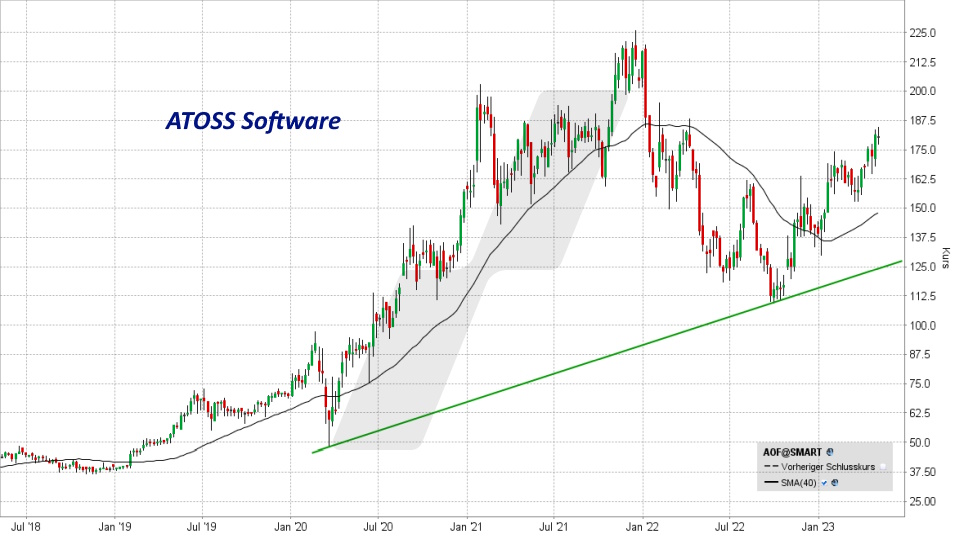Click the SMA(40) legend label
Viewport: 960px width, 540px height.
799,483
